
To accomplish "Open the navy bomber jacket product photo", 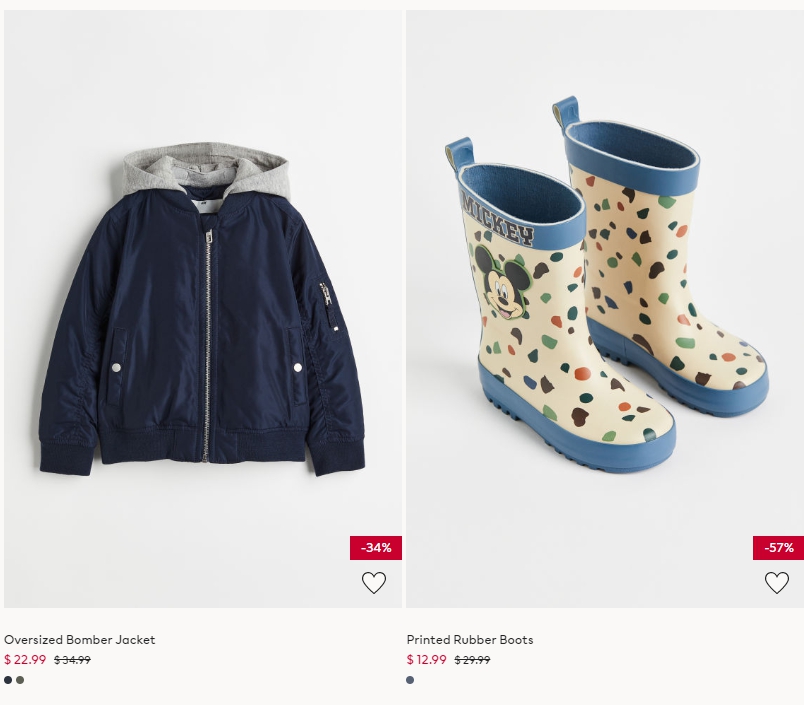I will pos(203,309).
